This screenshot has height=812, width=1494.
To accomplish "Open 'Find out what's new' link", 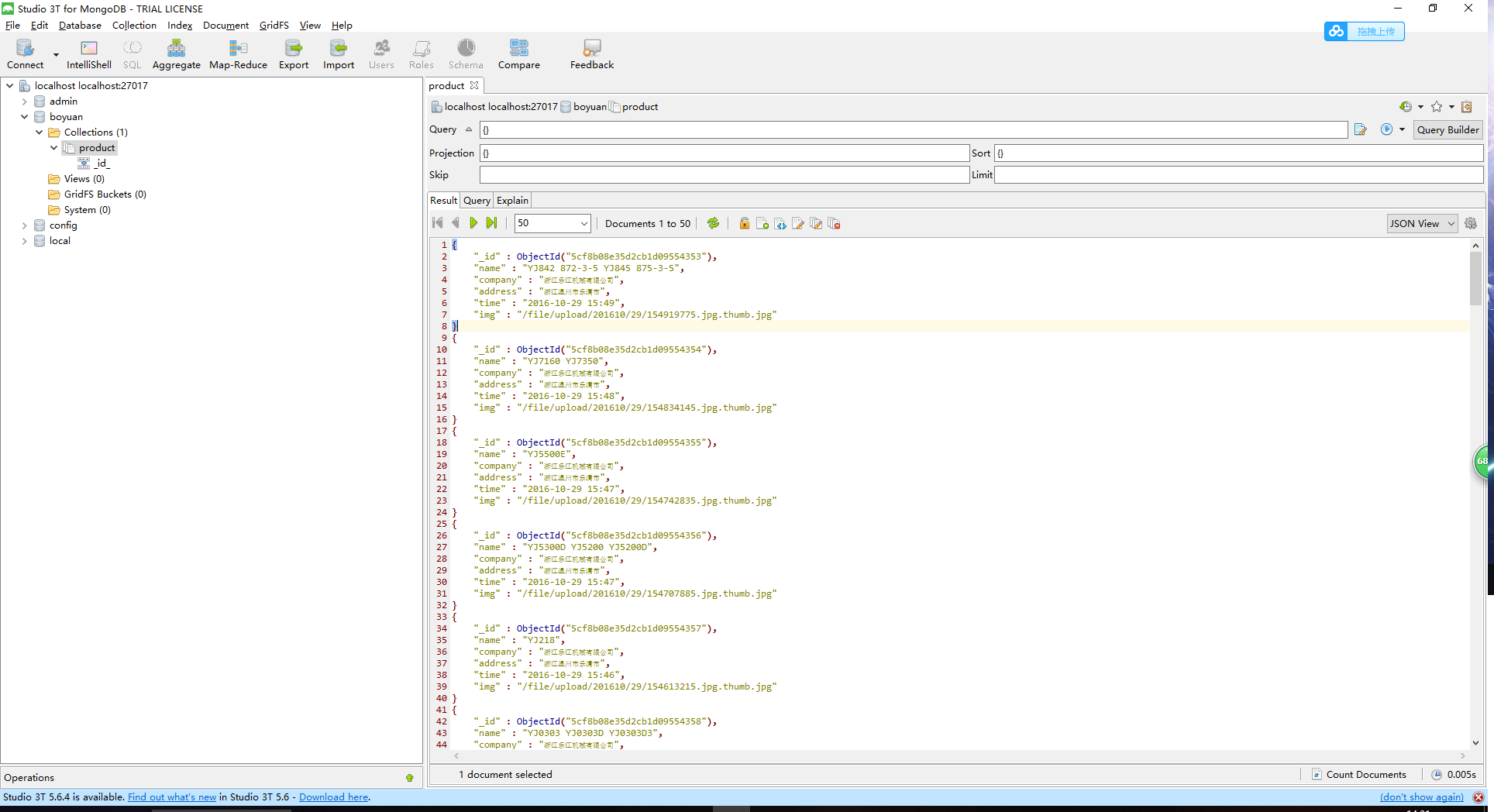I will [172, 797].
